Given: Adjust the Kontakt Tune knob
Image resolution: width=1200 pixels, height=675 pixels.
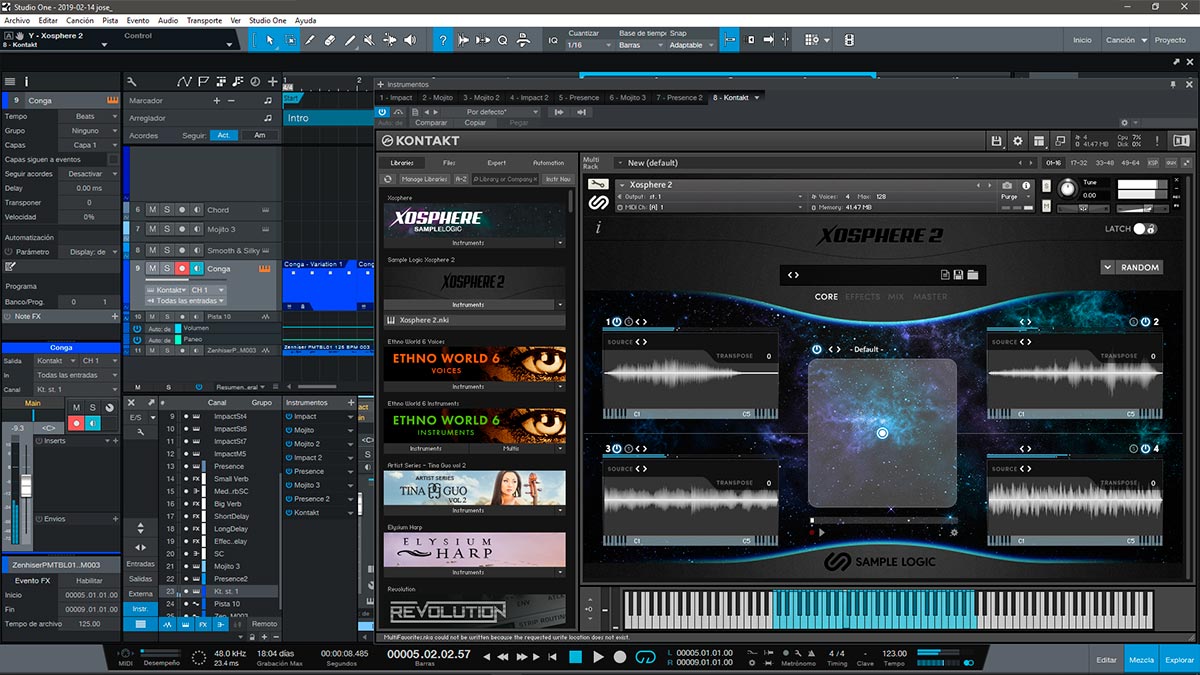Looking at the screenshot, I should click(x=1069, y=188).
